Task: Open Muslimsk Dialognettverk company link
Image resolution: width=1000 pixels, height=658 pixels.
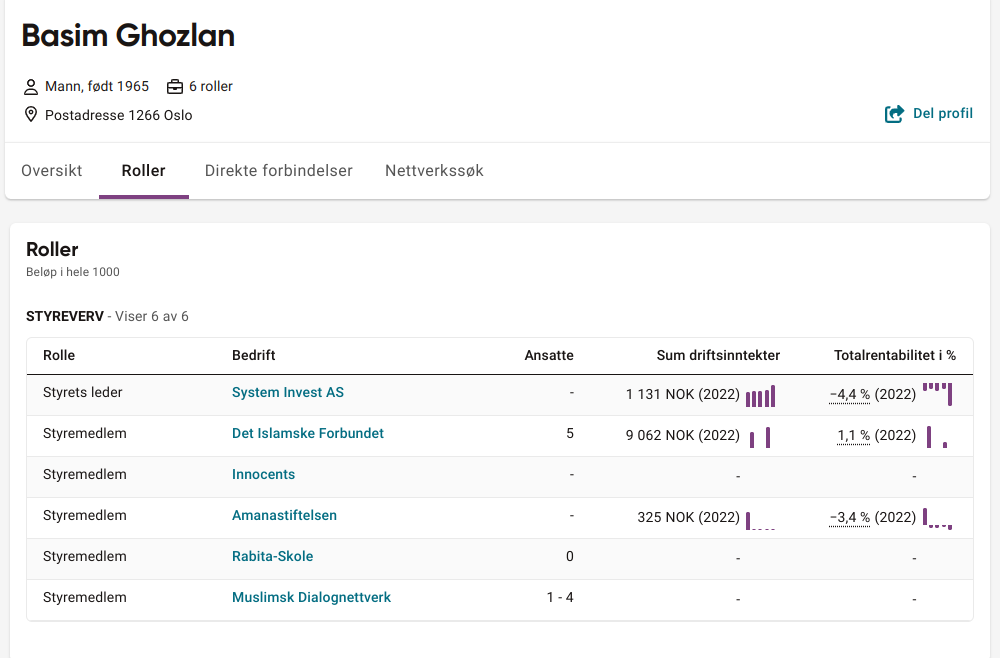Action: 311,598
